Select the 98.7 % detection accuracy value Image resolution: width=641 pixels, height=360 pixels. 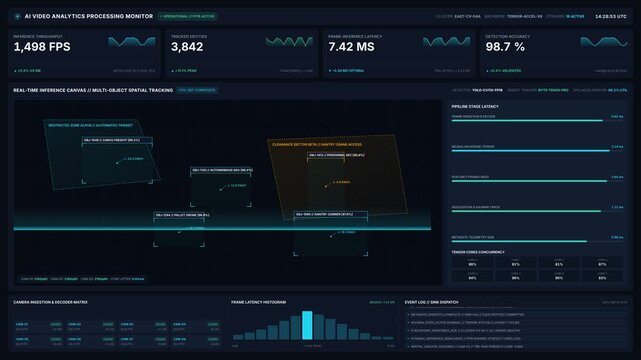tap(505, 47)
